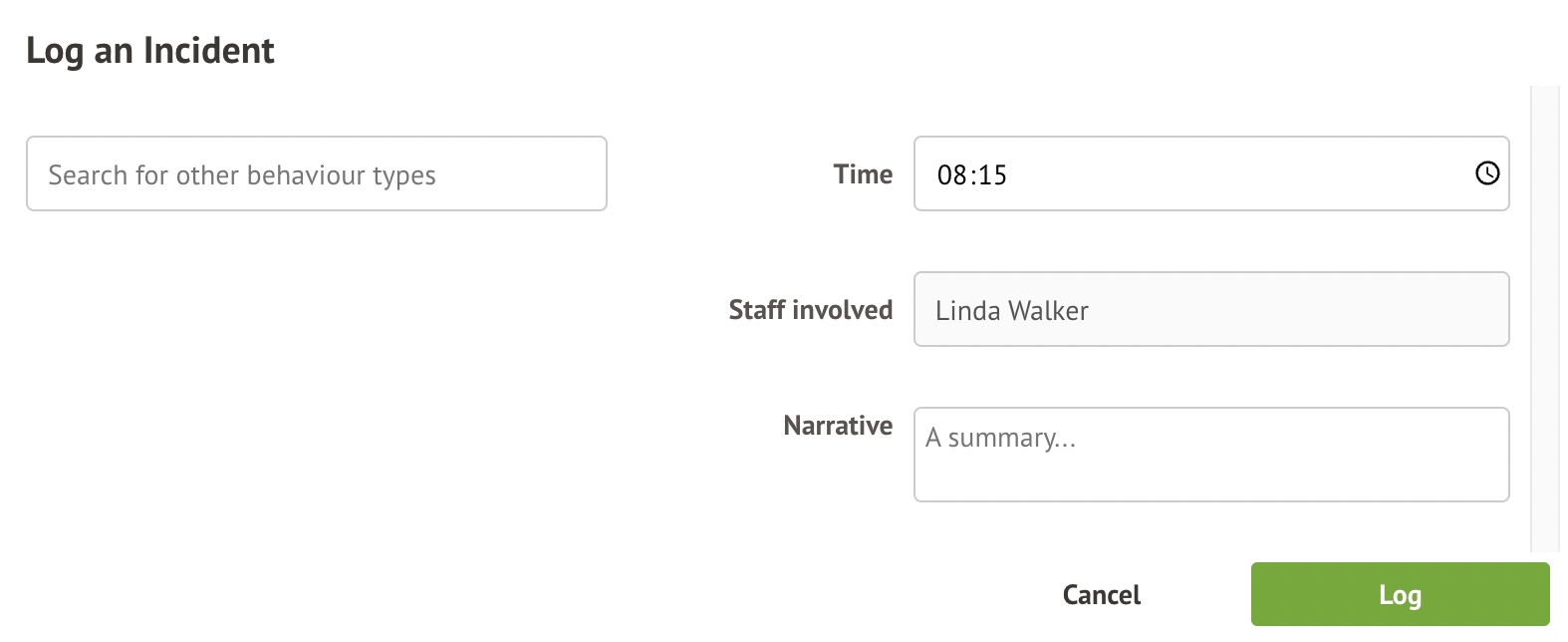The height and width of the screenshot is (642, 1568).
Task: Click the 'A summary...' placeholder text
Action: pyautogui.click(x=1000, y=439)
